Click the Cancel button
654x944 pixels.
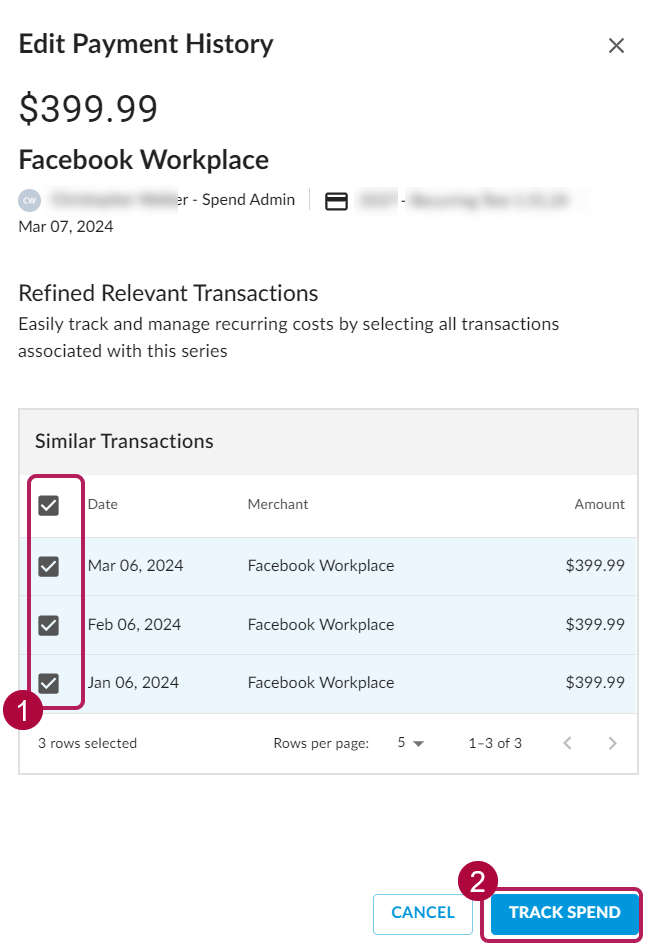click(423, 913)
